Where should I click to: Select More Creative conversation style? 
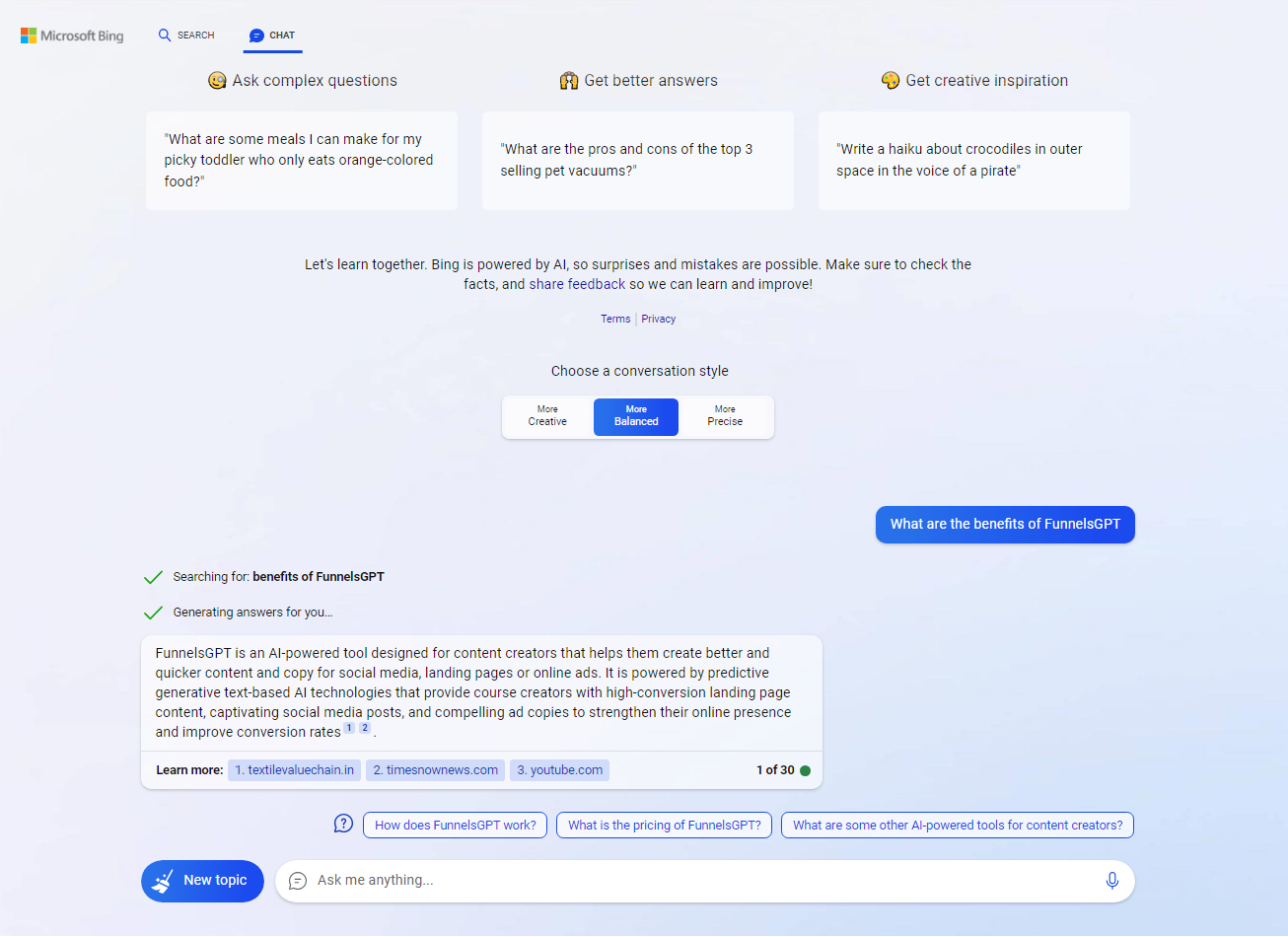click(x=547, y=416)
